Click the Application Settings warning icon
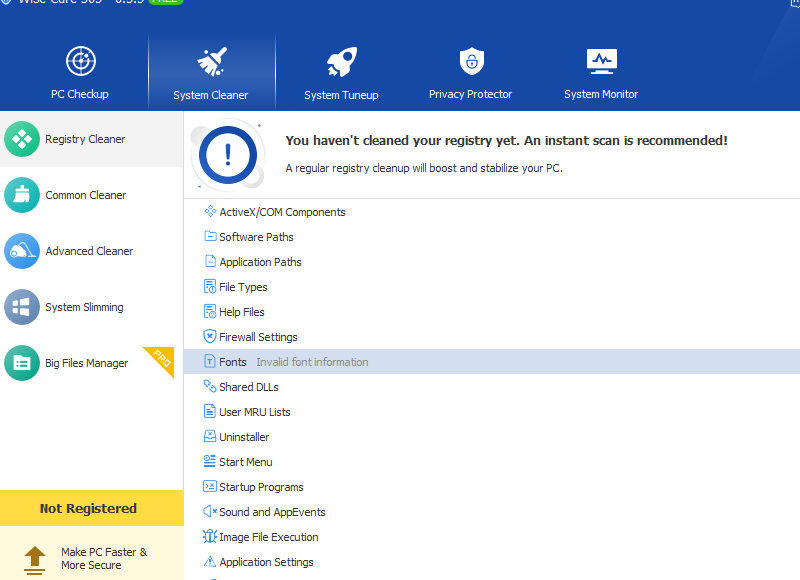This screenshot has width=800, height=580. coord(210,562)
